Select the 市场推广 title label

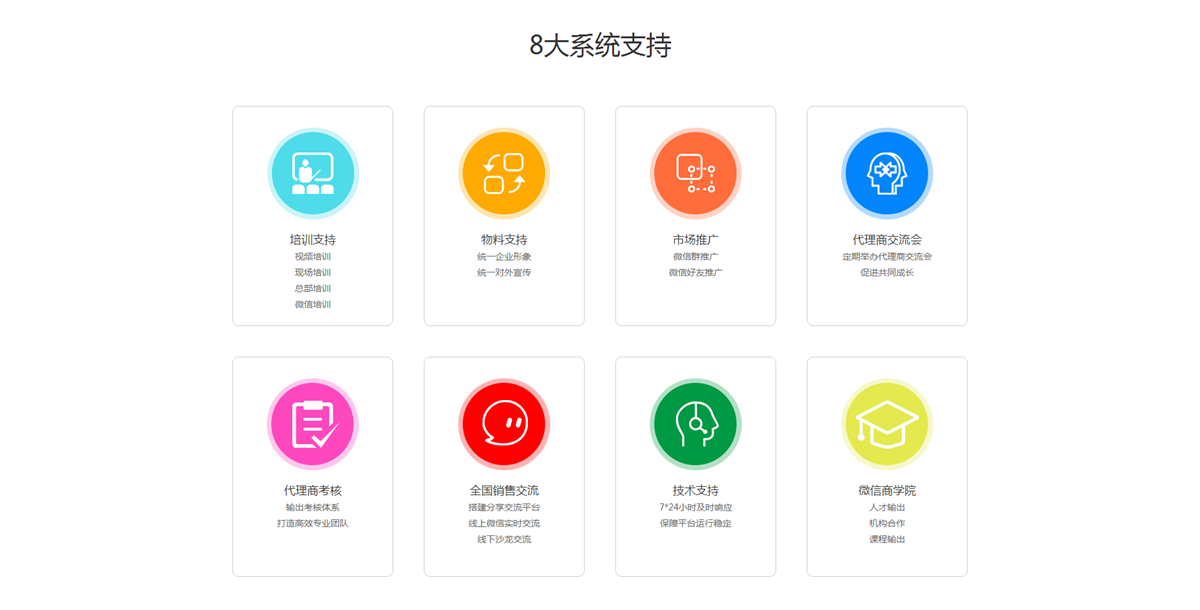tap(695, 240)
